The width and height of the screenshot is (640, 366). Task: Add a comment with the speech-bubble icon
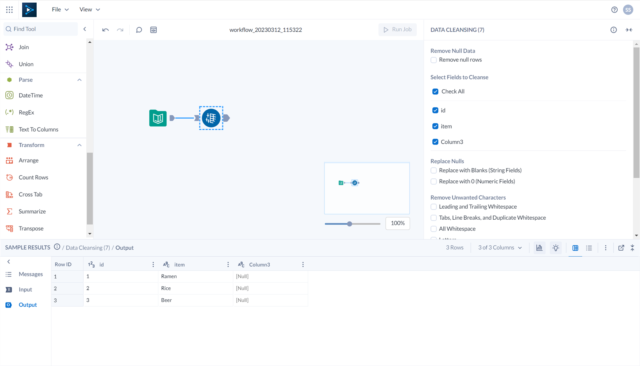pos(139,30)
